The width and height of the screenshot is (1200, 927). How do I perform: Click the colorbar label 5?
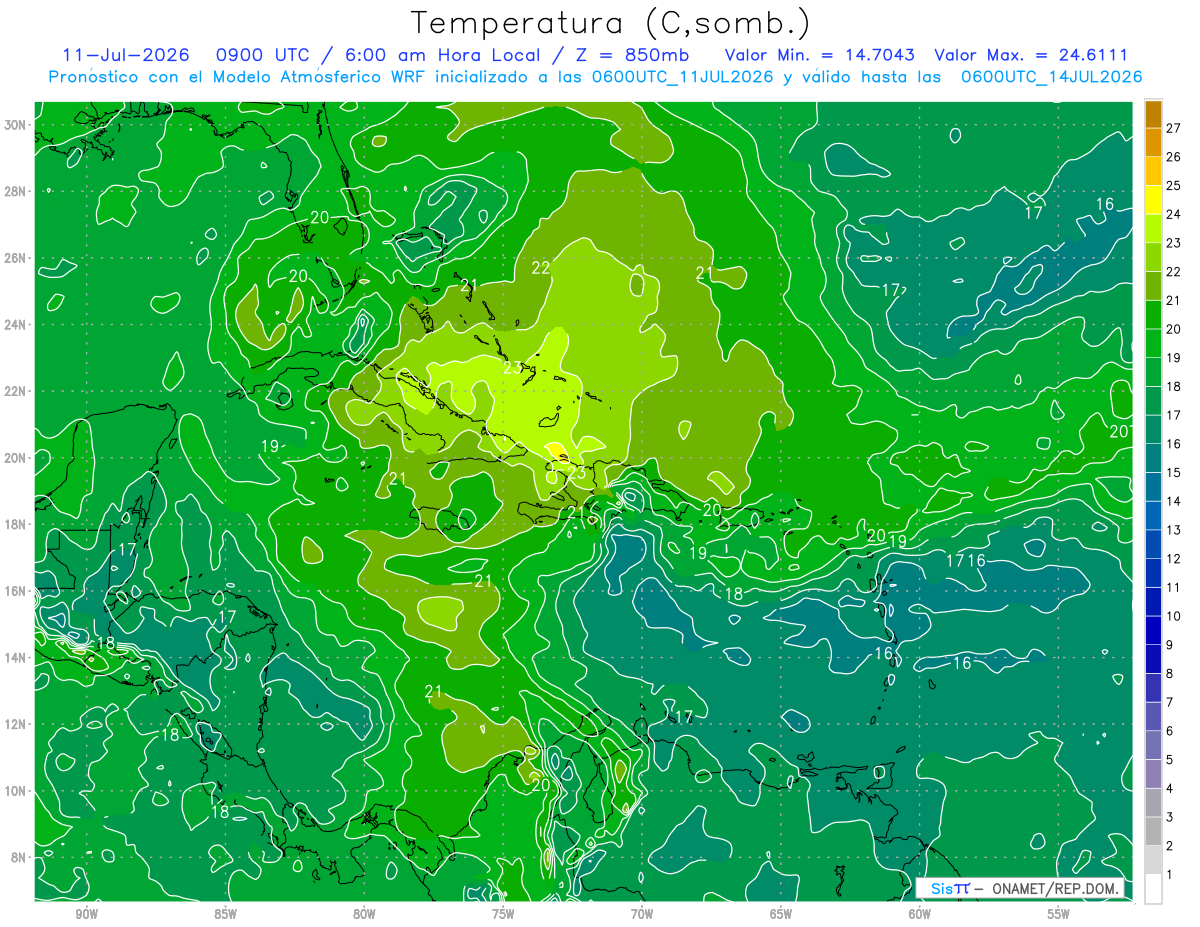click(1170, 760)
